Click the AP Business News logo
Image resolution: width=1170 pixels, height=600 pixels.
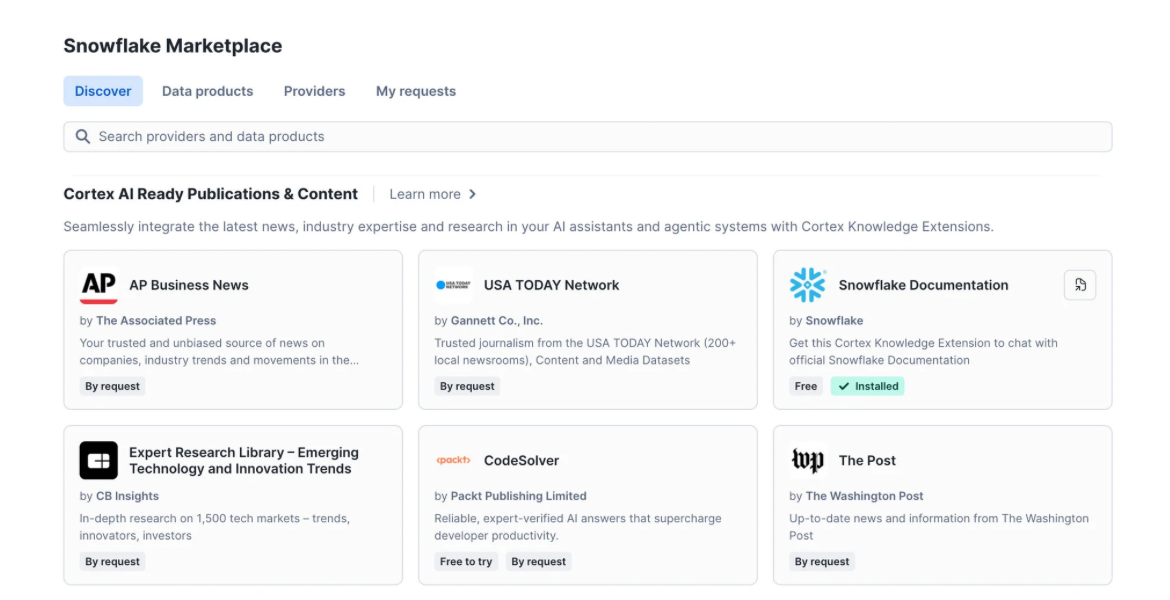pyautogui.click(x=98, y=286)
